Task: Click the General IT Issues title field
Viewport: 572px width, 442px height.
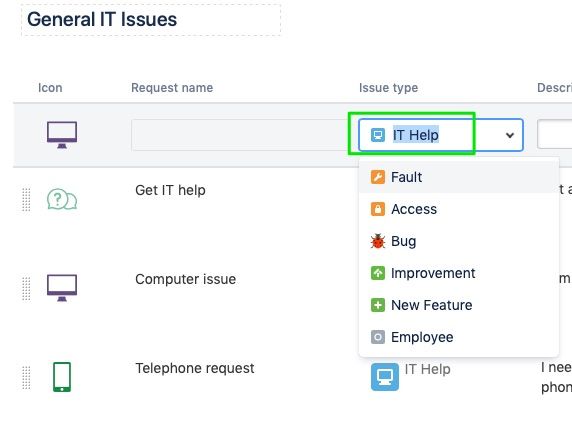Action: click(x=151, y=20)
